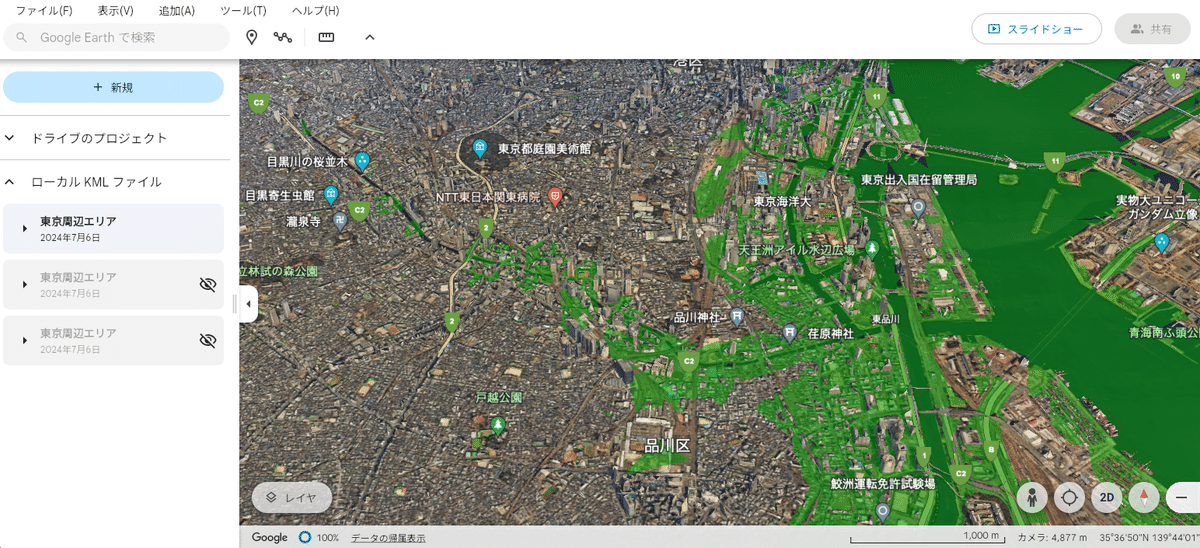Screen dimensions: 1200x548
Task: Click the camera altitude 4,877 m text
Action: (1052, 538)
